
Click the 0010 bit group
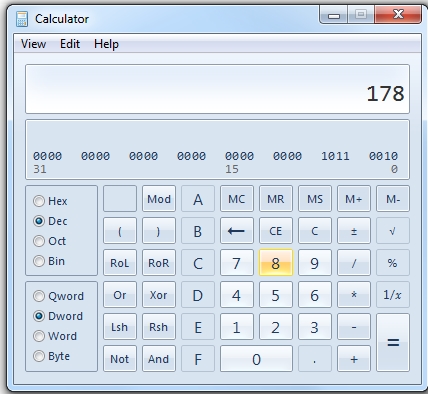[383, 156]
